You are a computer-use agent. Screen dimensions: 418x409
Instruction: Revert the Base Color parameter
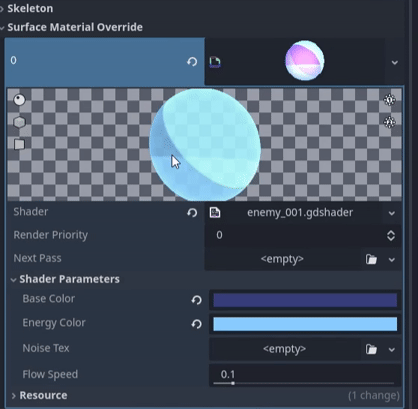click(x=196, y=300)
